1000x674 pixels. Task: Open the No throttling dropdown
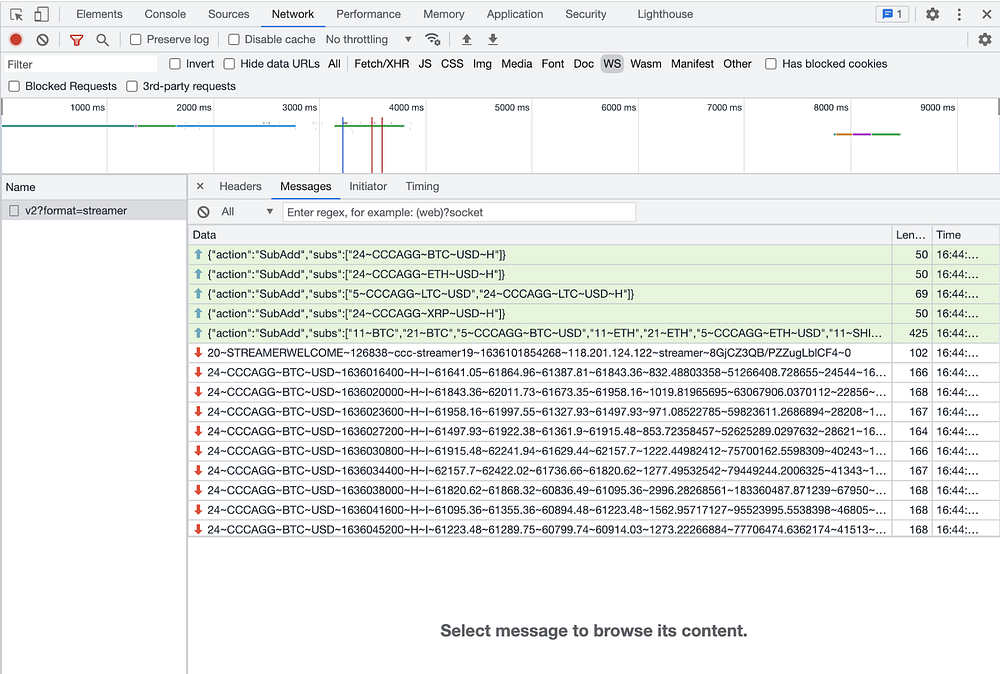click(x=369, y=39)
